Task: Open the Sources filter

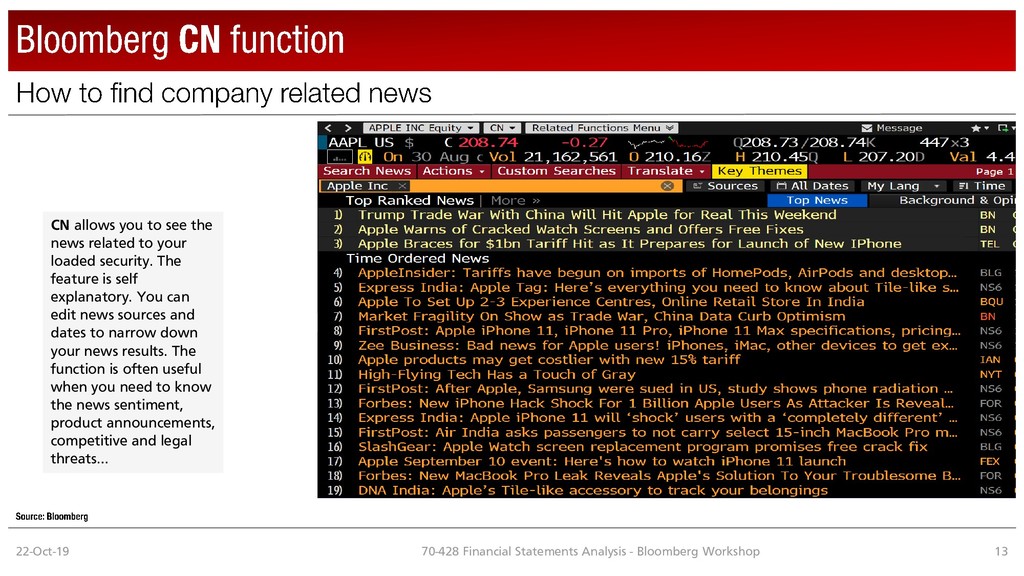Action: pyautogui.click(x=725, y=186)
